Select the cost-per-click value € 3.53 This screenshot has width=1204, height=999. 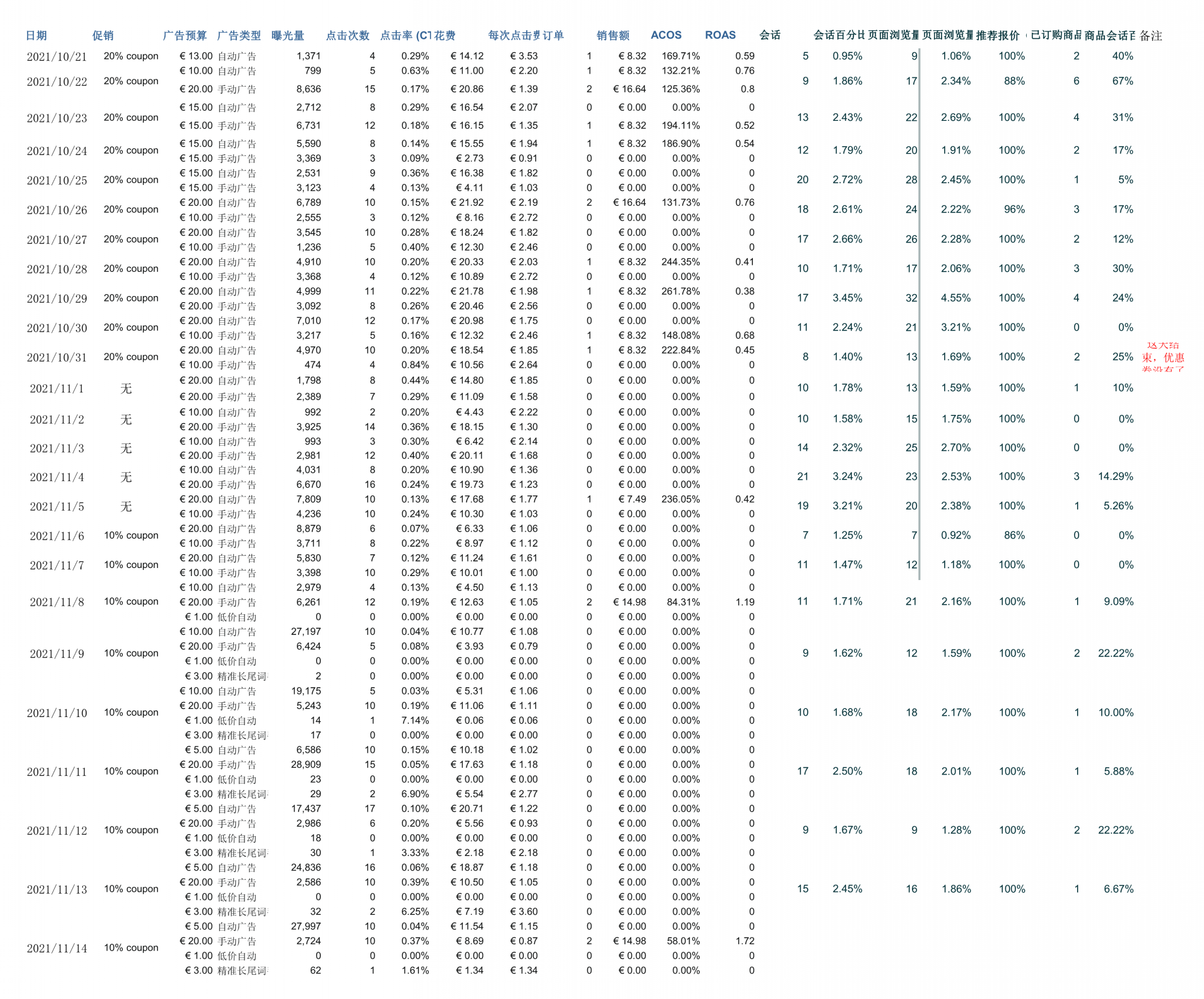point(524,56)
